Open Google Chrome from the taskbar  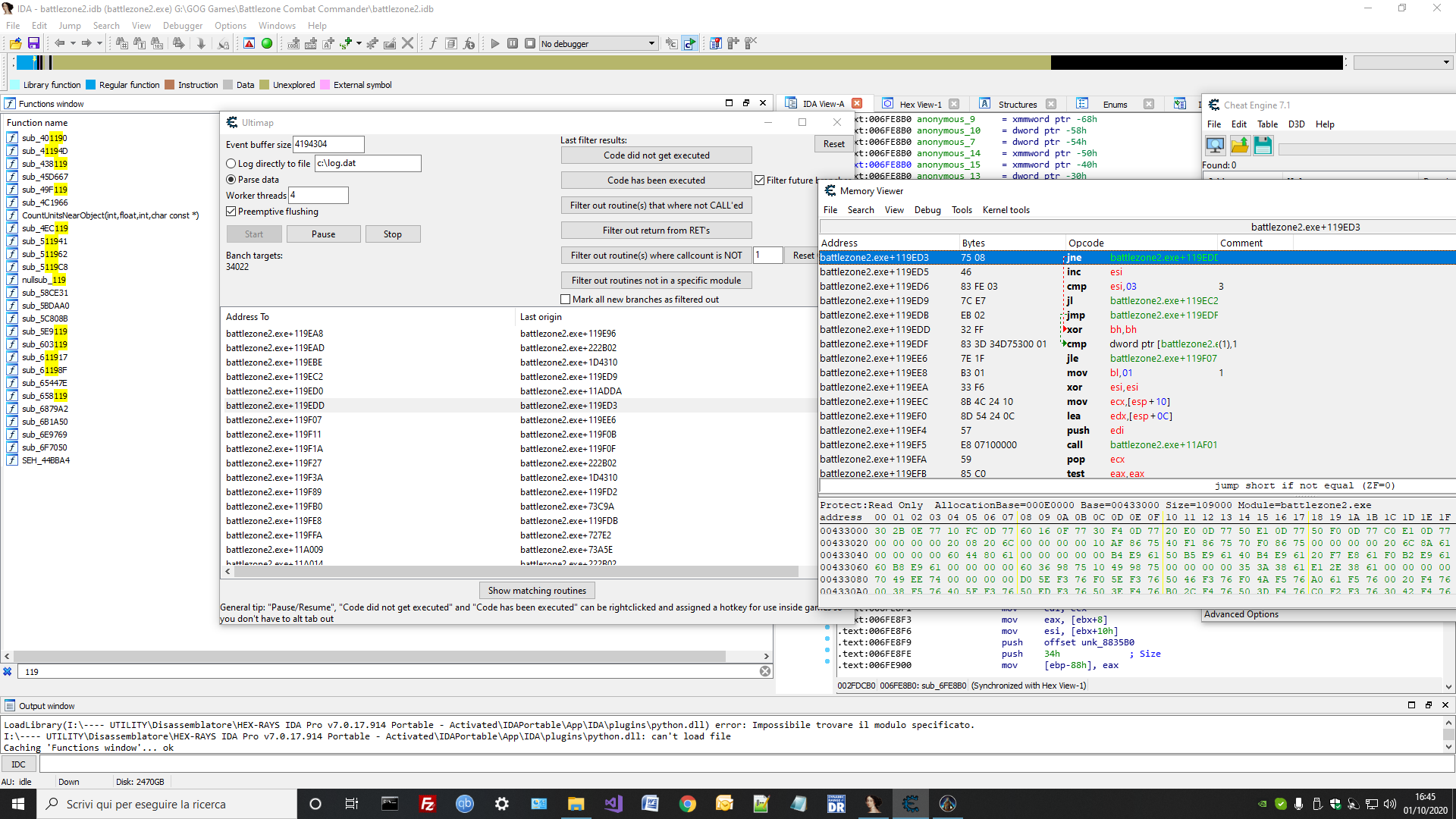(687, 803)
